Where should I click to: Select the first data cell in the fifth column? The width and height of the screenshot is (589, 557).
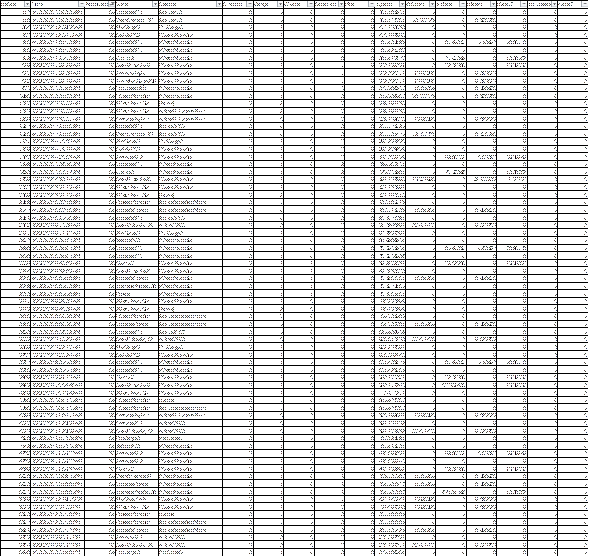pyautogui.click(x=190, y=12)
